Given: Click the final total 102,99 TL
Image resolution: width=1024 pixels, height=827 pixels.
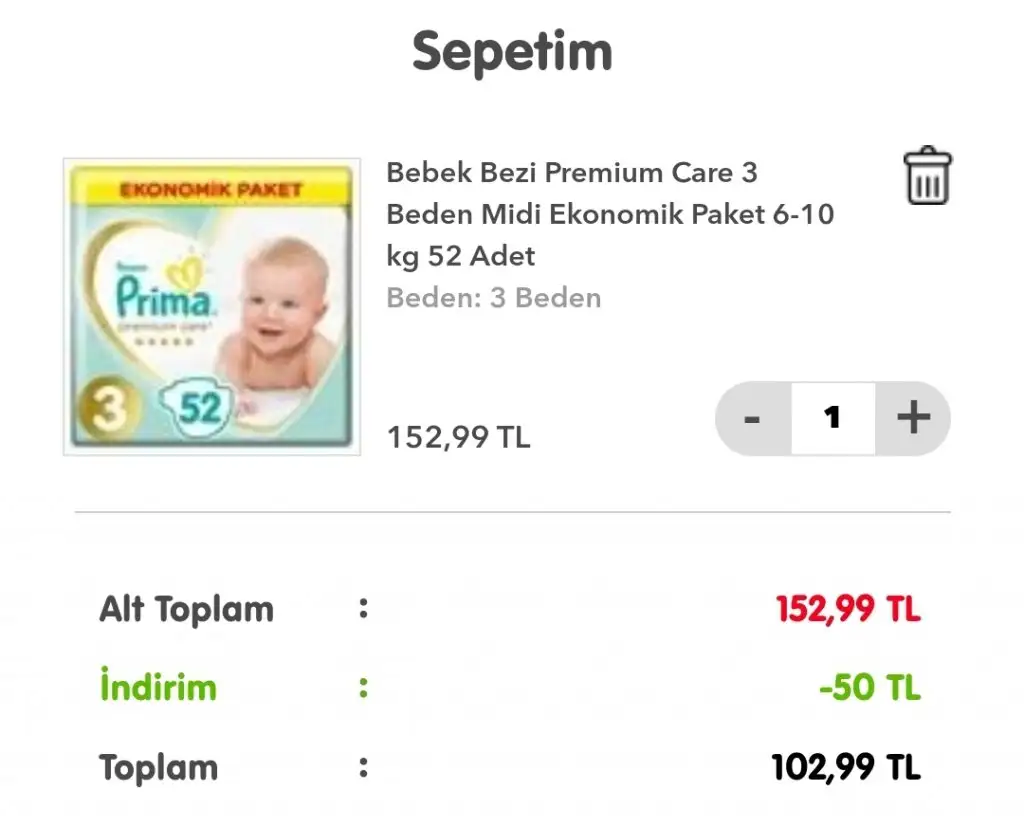Looking at the screenshot, I should point(846,768).
